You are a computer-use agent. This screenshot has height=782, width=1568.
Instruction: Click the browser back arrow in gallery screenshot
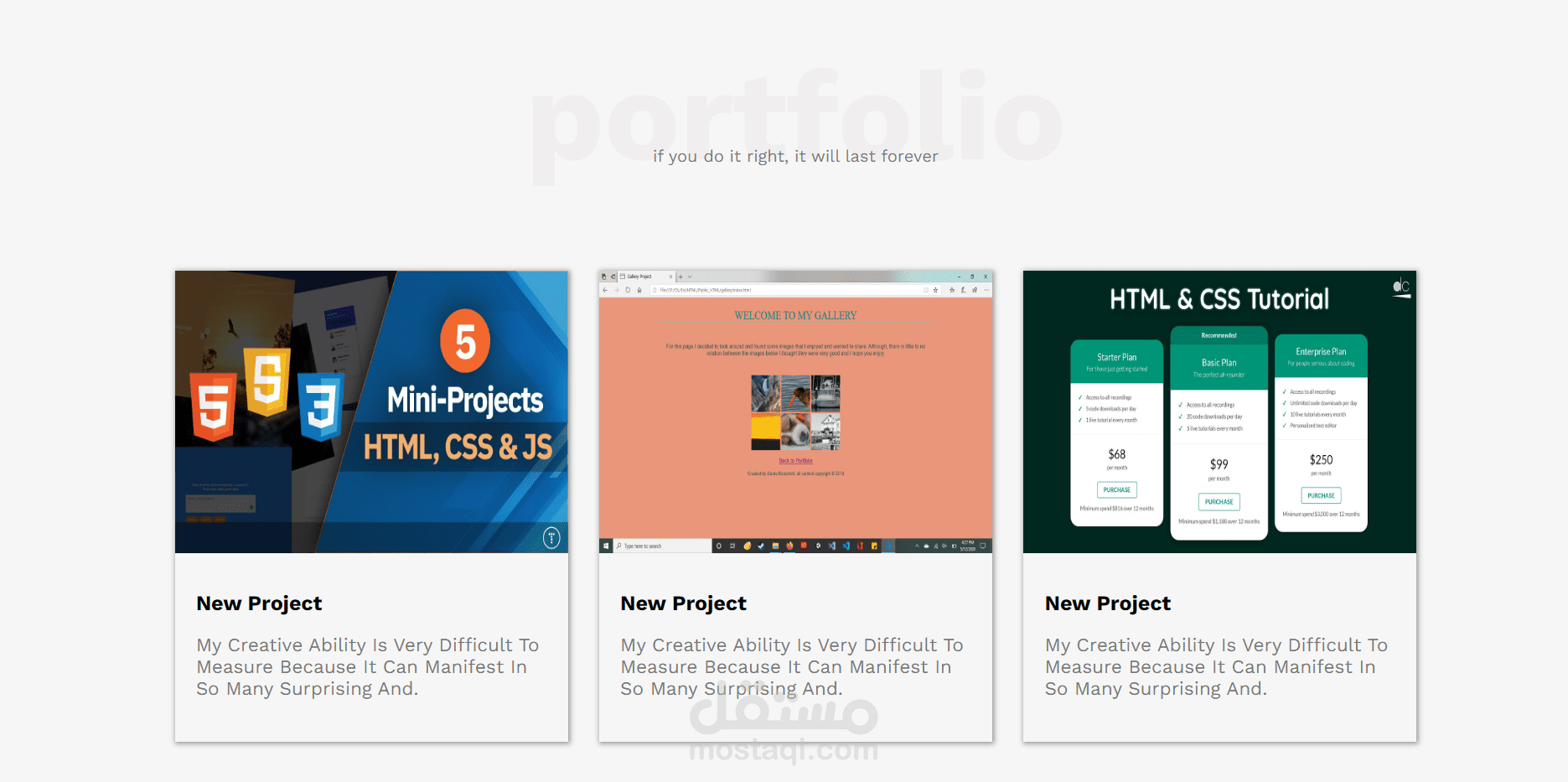point(605,290)
